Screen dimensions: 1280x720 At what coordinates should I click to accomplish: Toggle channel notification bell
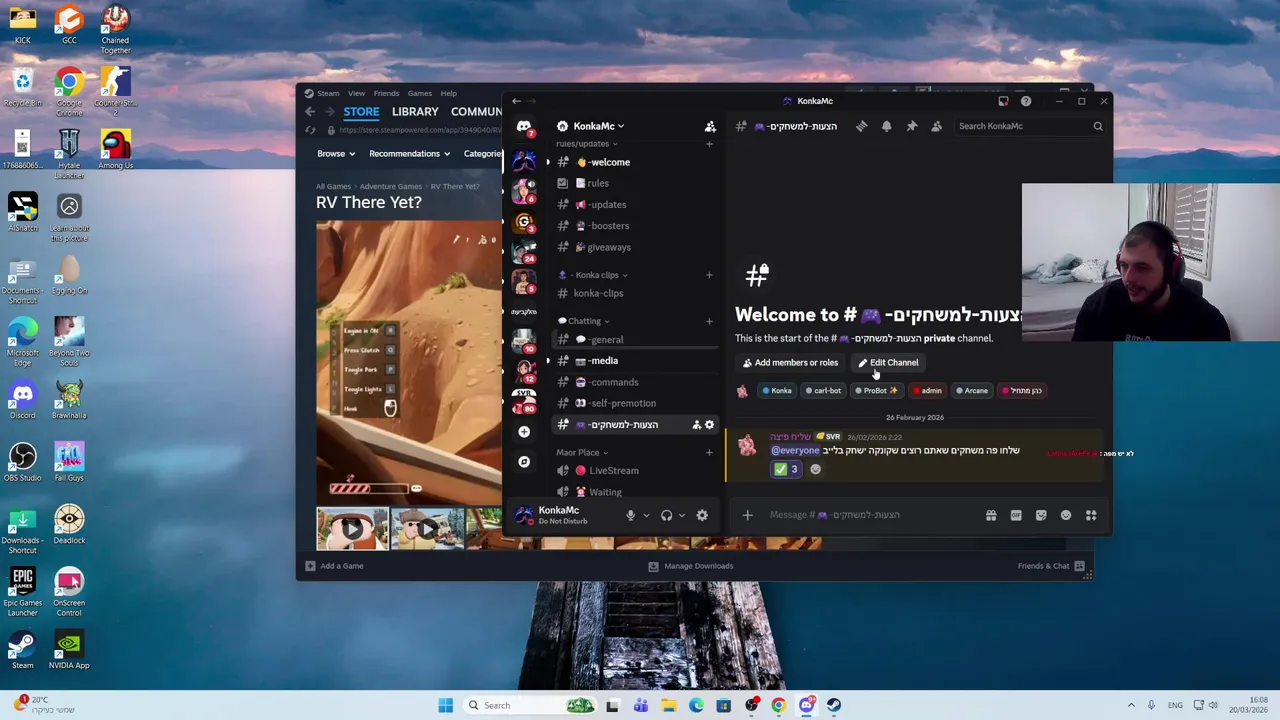pyautogui.click(x=886, y=126)
